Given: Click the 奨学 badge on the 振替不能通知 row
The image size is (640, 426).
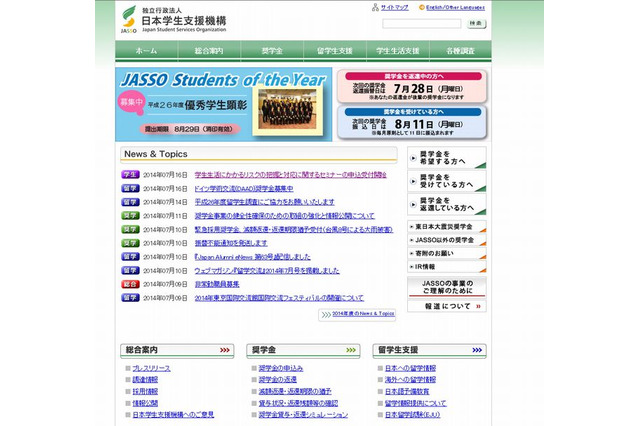Looking at the screenshot, I should [x=130, y=243].
